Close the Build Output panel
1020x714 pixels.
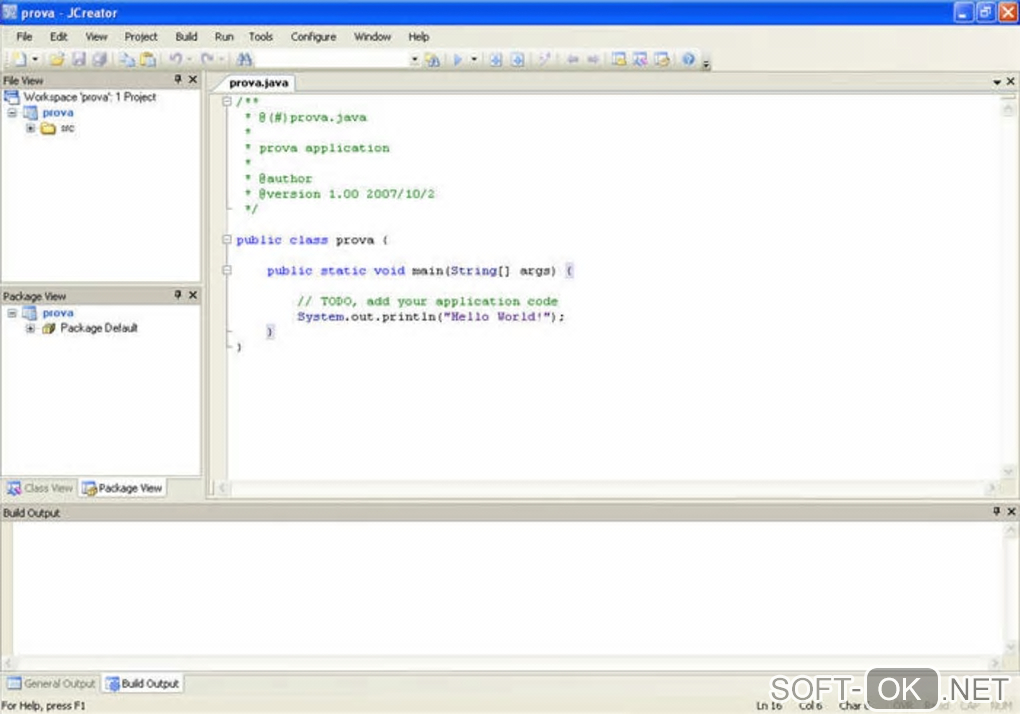click(1012, 512)
